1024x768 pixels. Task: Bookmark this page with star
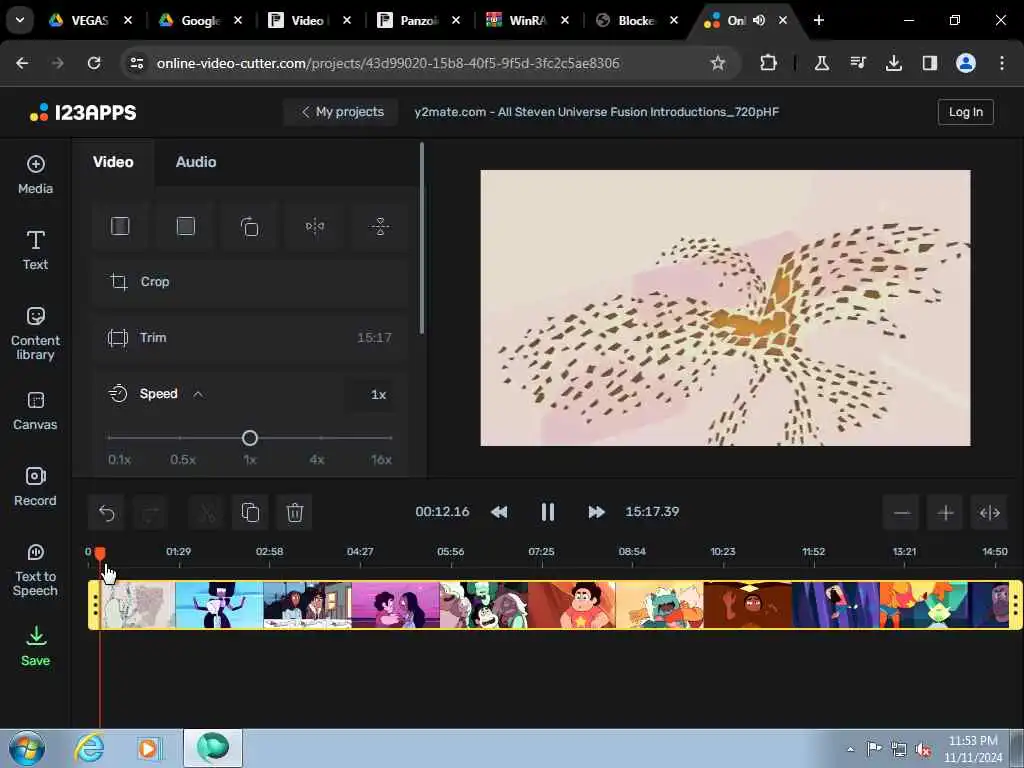point(718,63)
